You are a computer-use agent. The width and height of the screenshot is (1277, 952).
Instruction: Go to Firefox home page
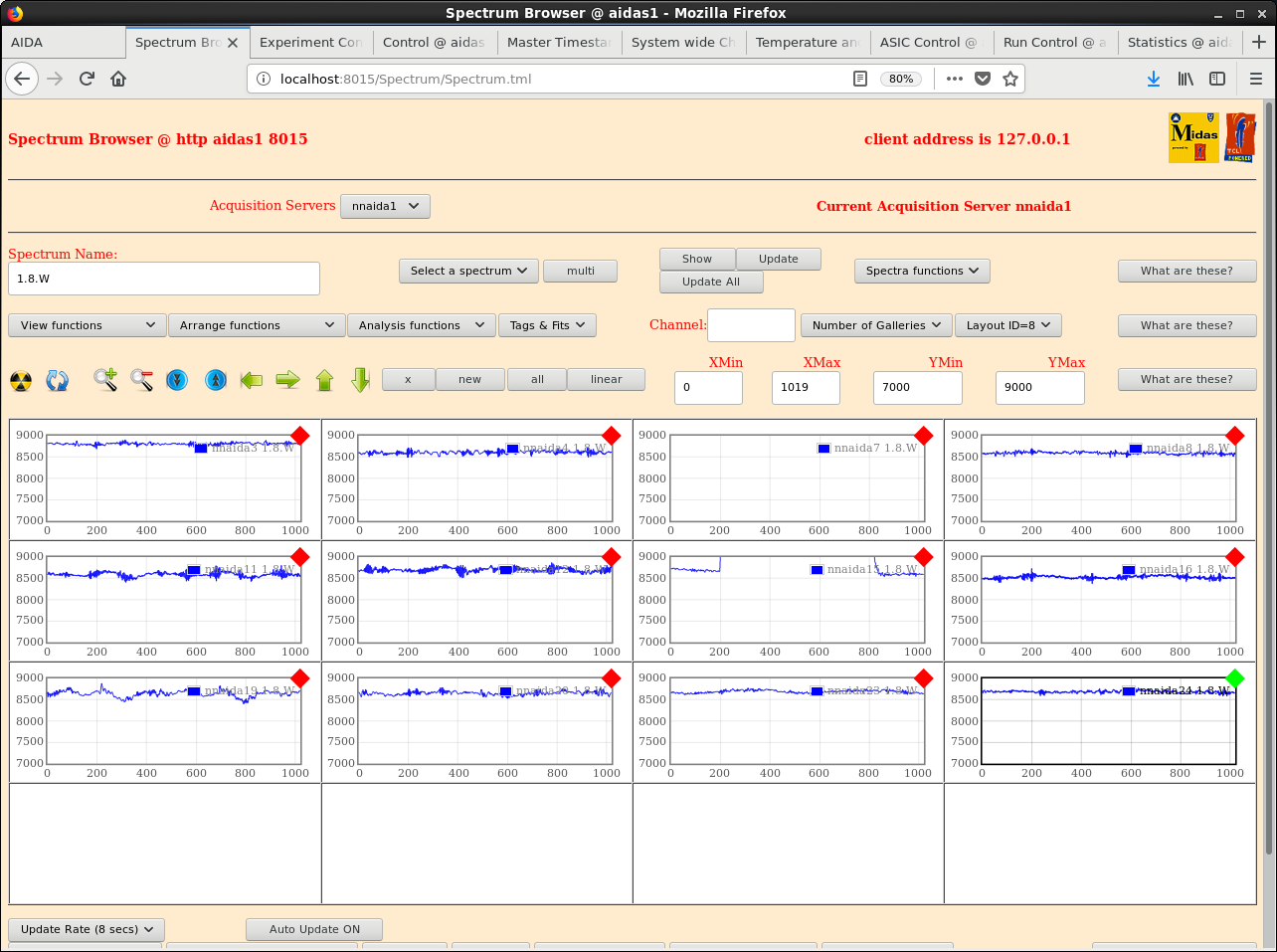coord(118,79)
